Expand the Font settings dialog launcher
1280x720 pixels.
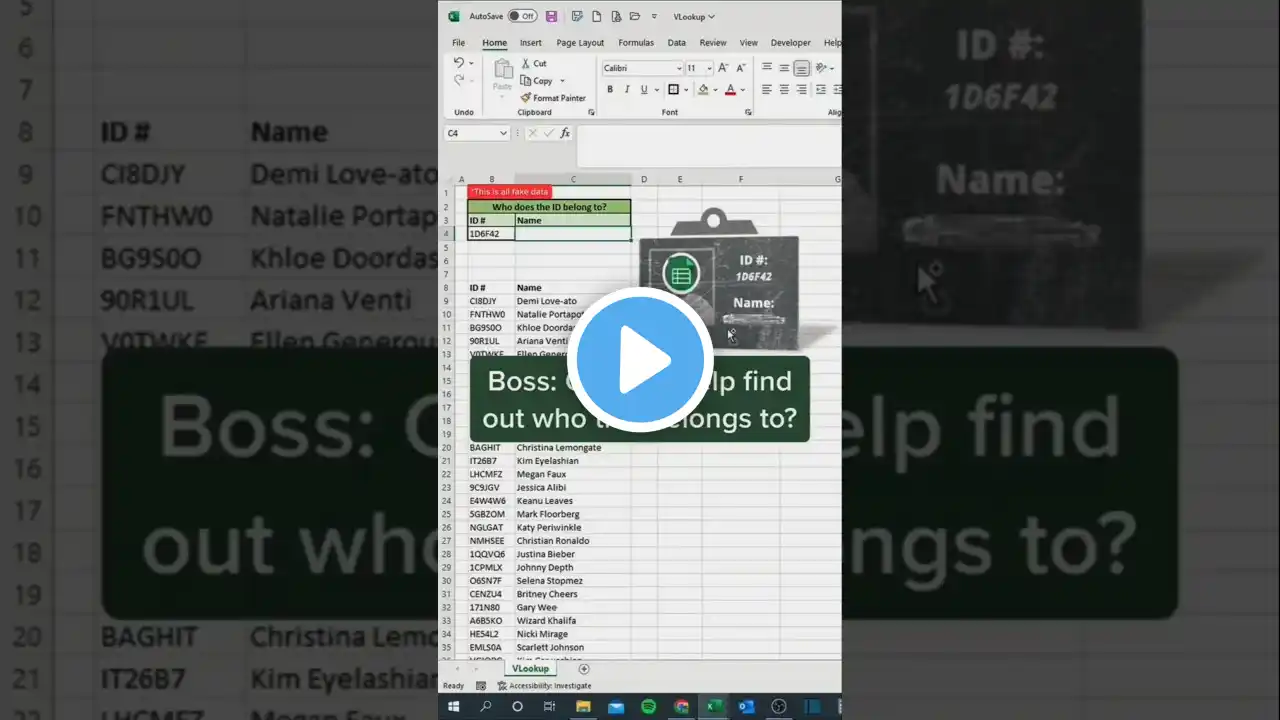click(x=749, y=113)
